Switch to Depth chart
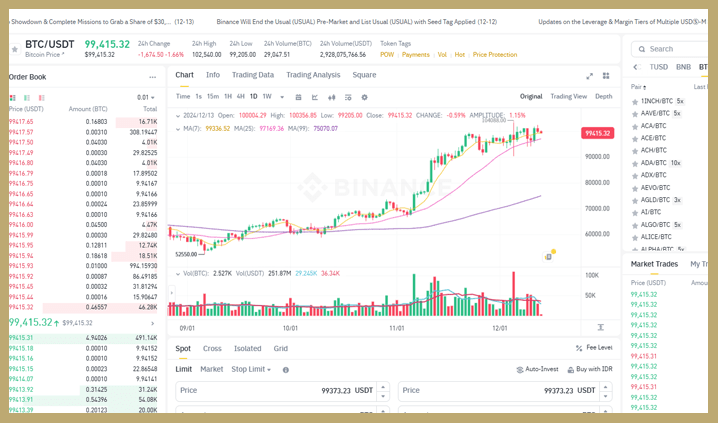718x423 pixels. (x=603, y=97)
